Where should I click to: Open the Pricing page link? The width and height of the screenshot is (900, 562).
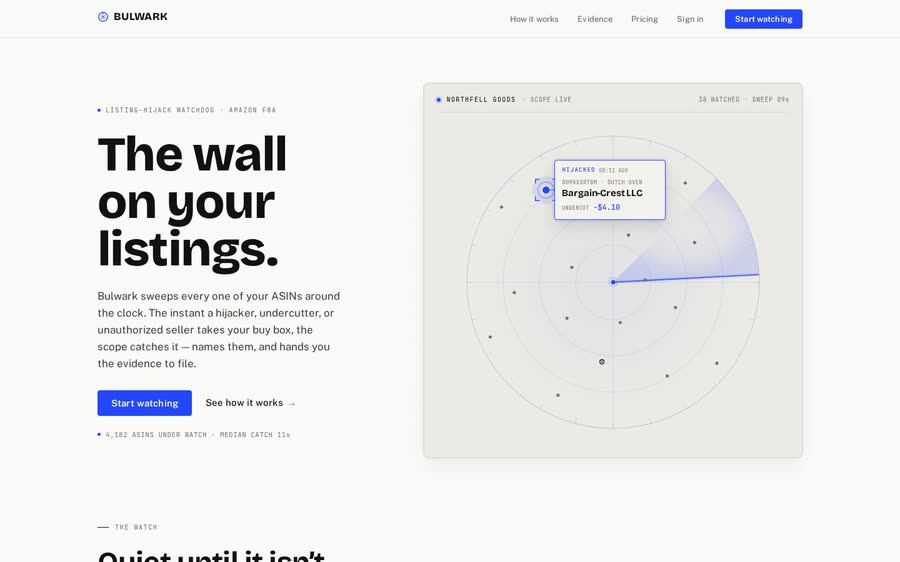(645, 19)
